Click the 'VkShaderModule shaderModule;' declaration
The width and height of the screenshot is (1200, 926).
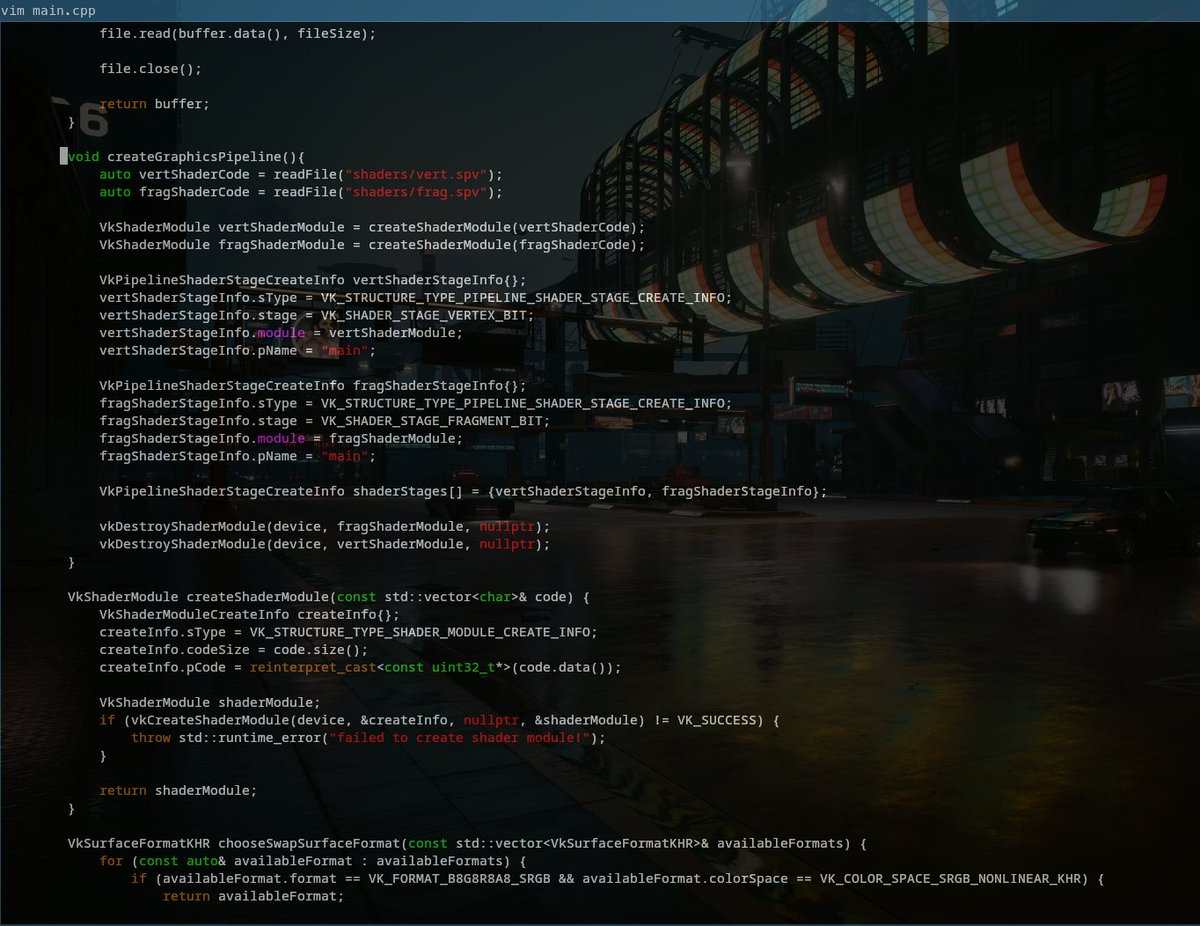pyautogui.click(x=210, y=704)
